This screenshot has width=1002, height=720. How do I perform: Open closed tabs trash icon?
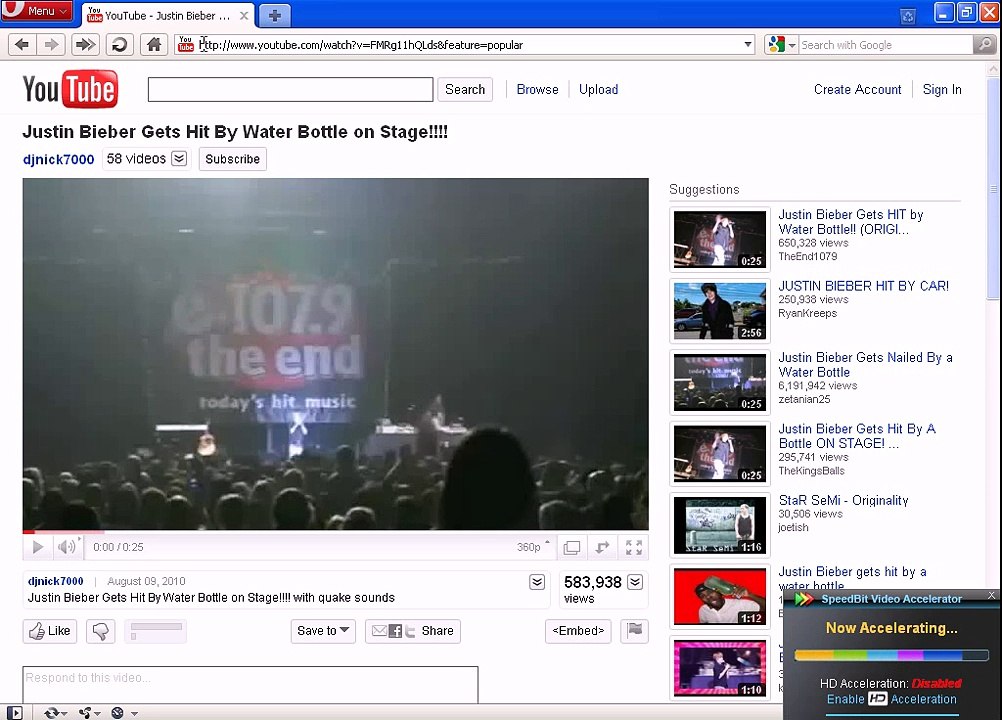(x=907, y=15)
